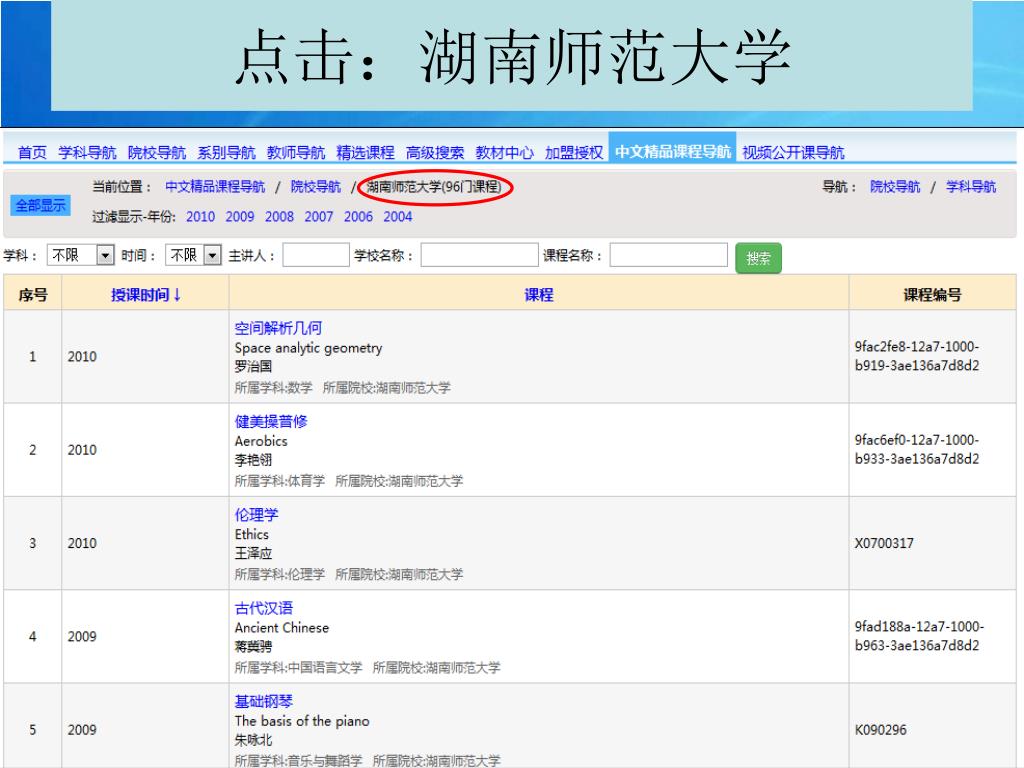Open 院校导航 in top navigation bar

(x=157, y=152)
